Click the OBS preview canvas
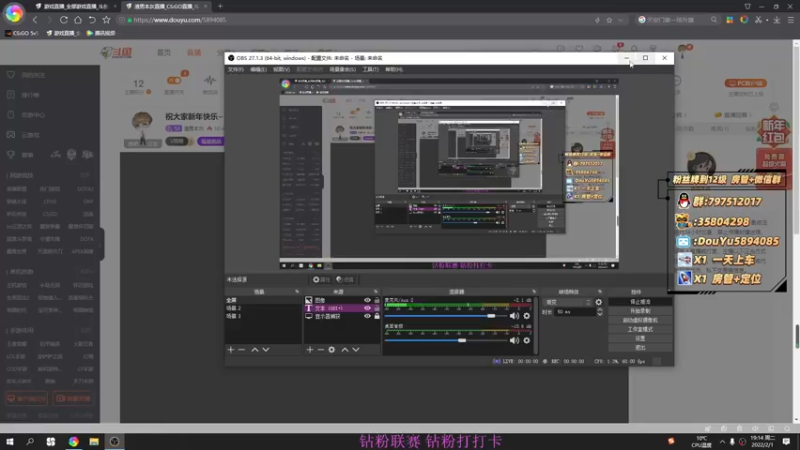 (449, 173)
